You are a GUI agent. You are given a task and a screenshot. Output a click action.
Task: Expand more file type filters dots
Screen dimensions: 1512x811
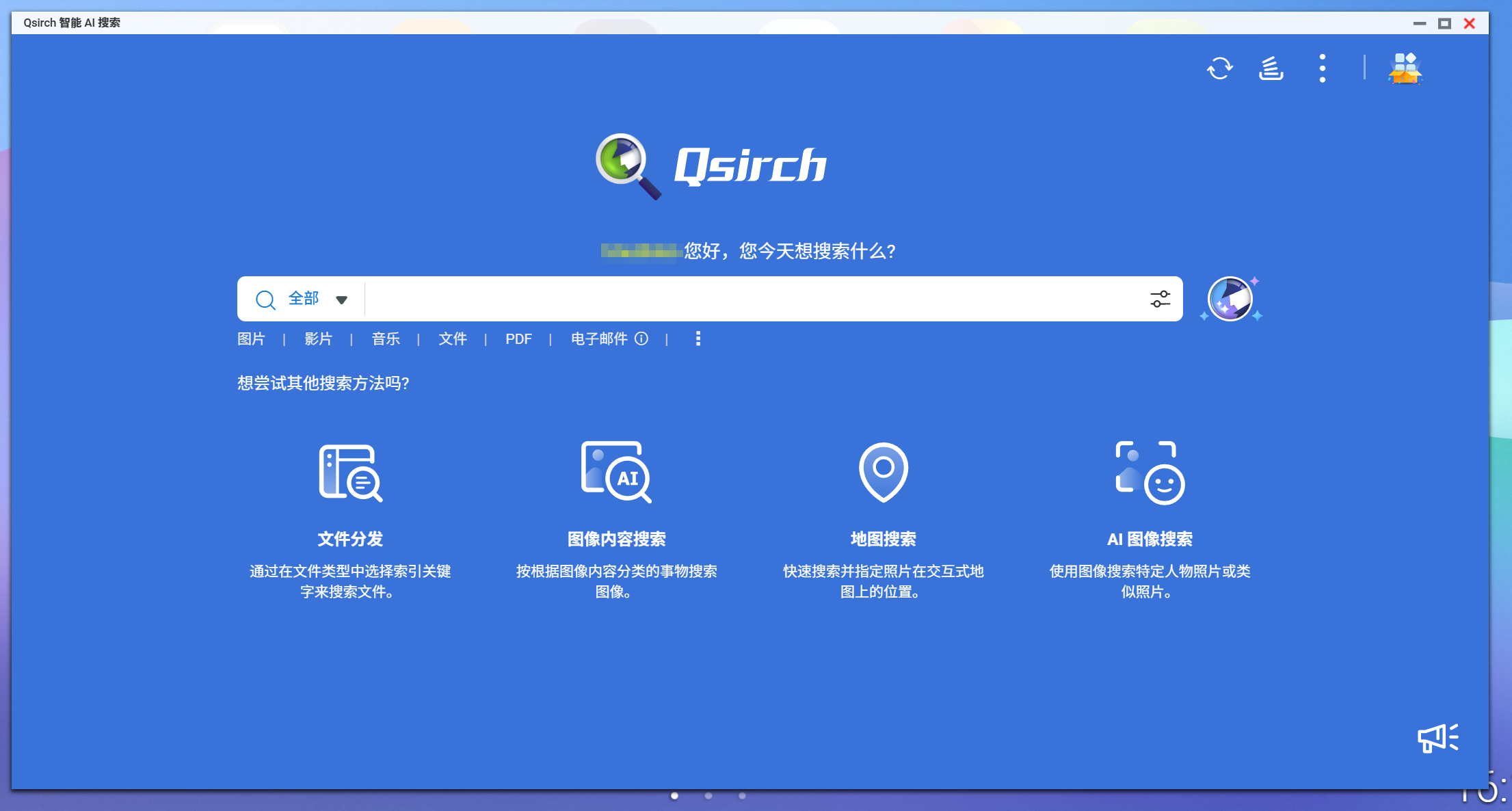(698, 338)
